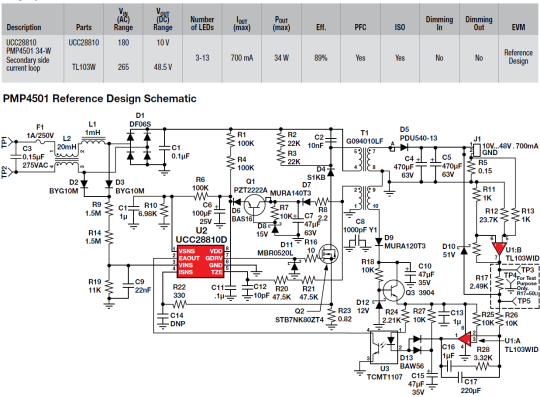Click the D13 BAW56 dual diode symbol
Viewport: 540px width, 397px height.
(x=417, y=345)
